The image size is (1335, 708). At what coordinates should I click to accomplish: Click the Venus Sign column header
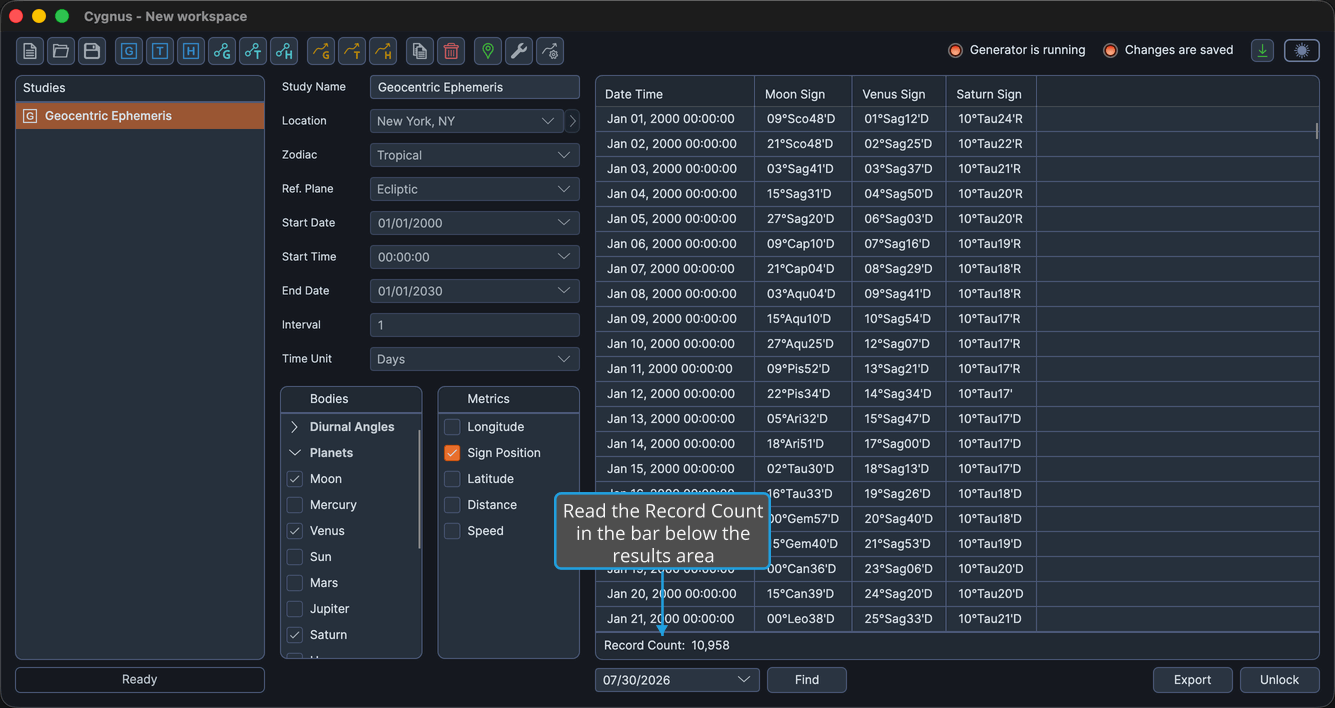click(900, 94)
